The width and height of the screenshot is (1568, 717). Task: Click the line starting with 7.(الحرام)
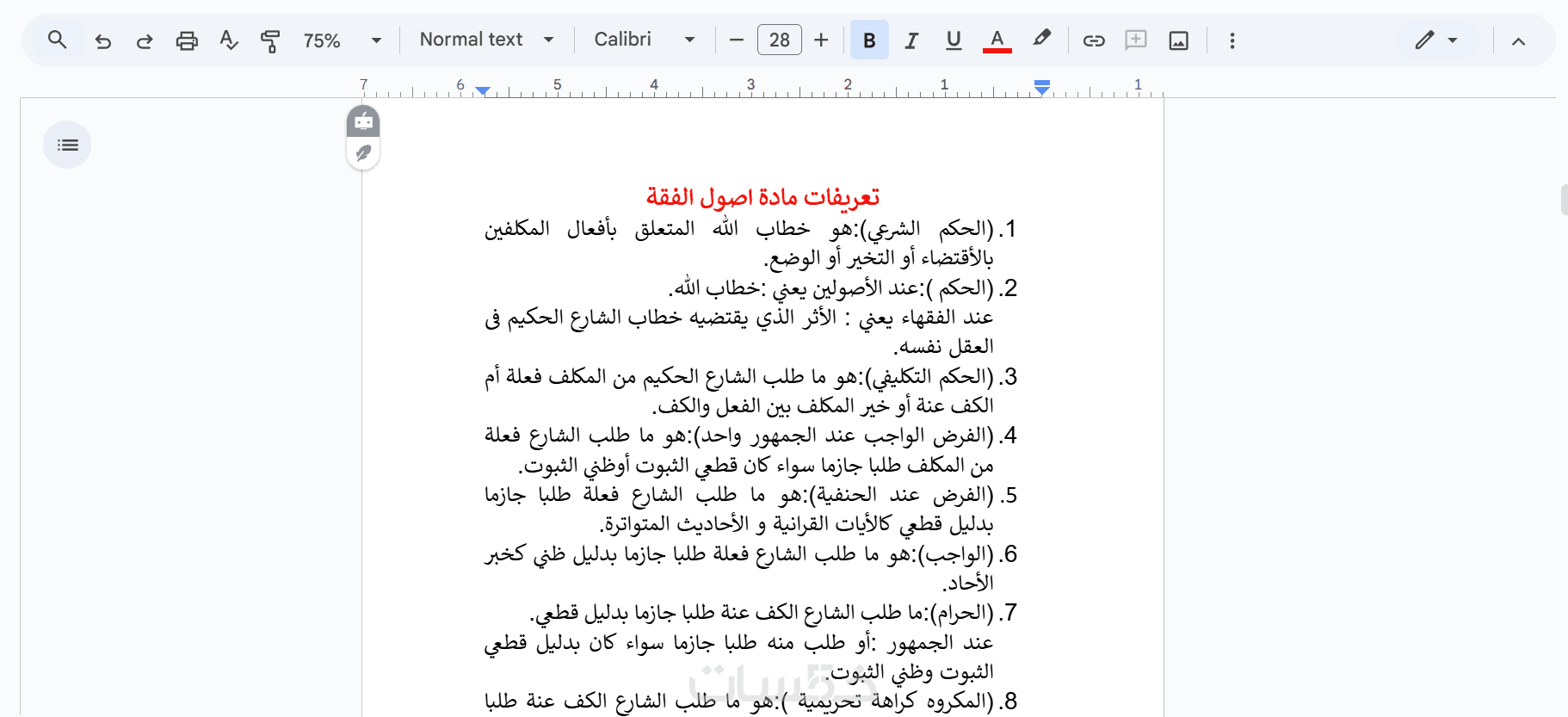click(774, 613)
